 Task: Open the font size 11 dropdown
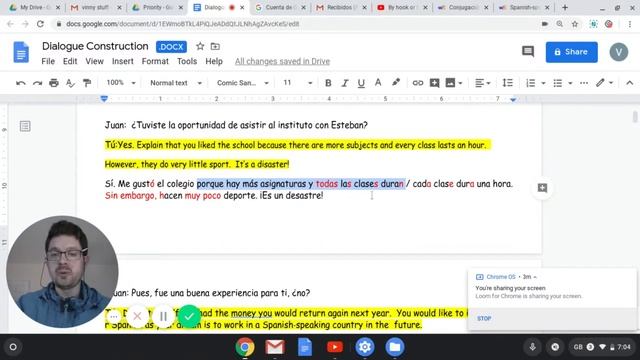297,83
